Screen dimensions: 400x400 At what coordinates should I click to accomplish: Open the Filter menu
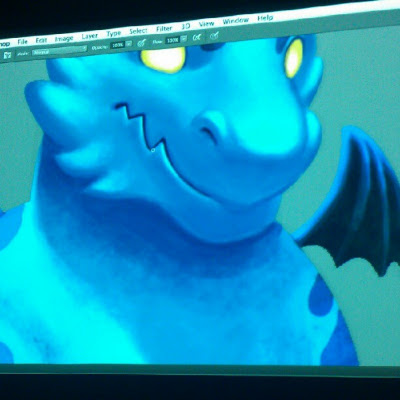[x=164, y=29]
